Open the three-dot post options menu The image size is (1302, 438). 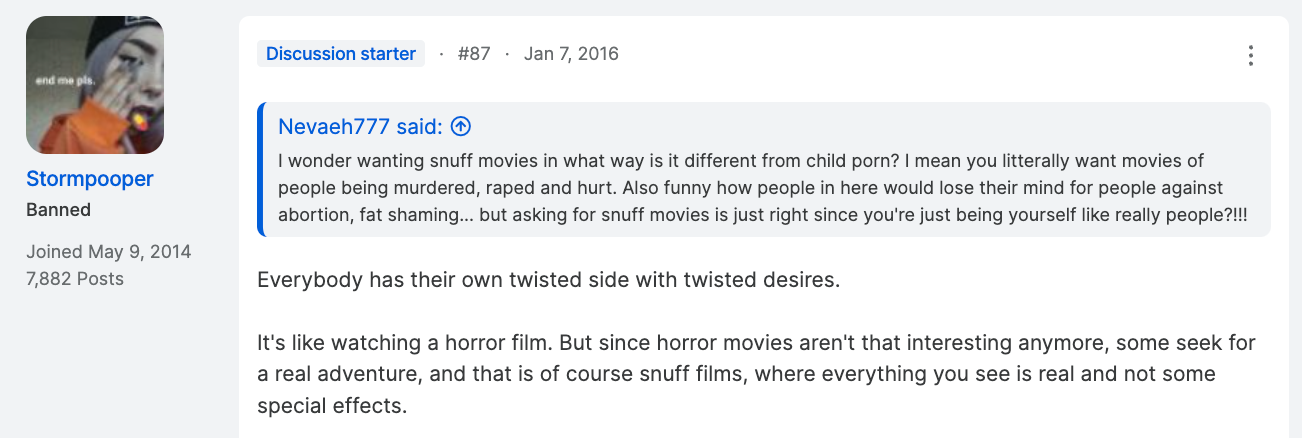click(x=1250, y=55)
